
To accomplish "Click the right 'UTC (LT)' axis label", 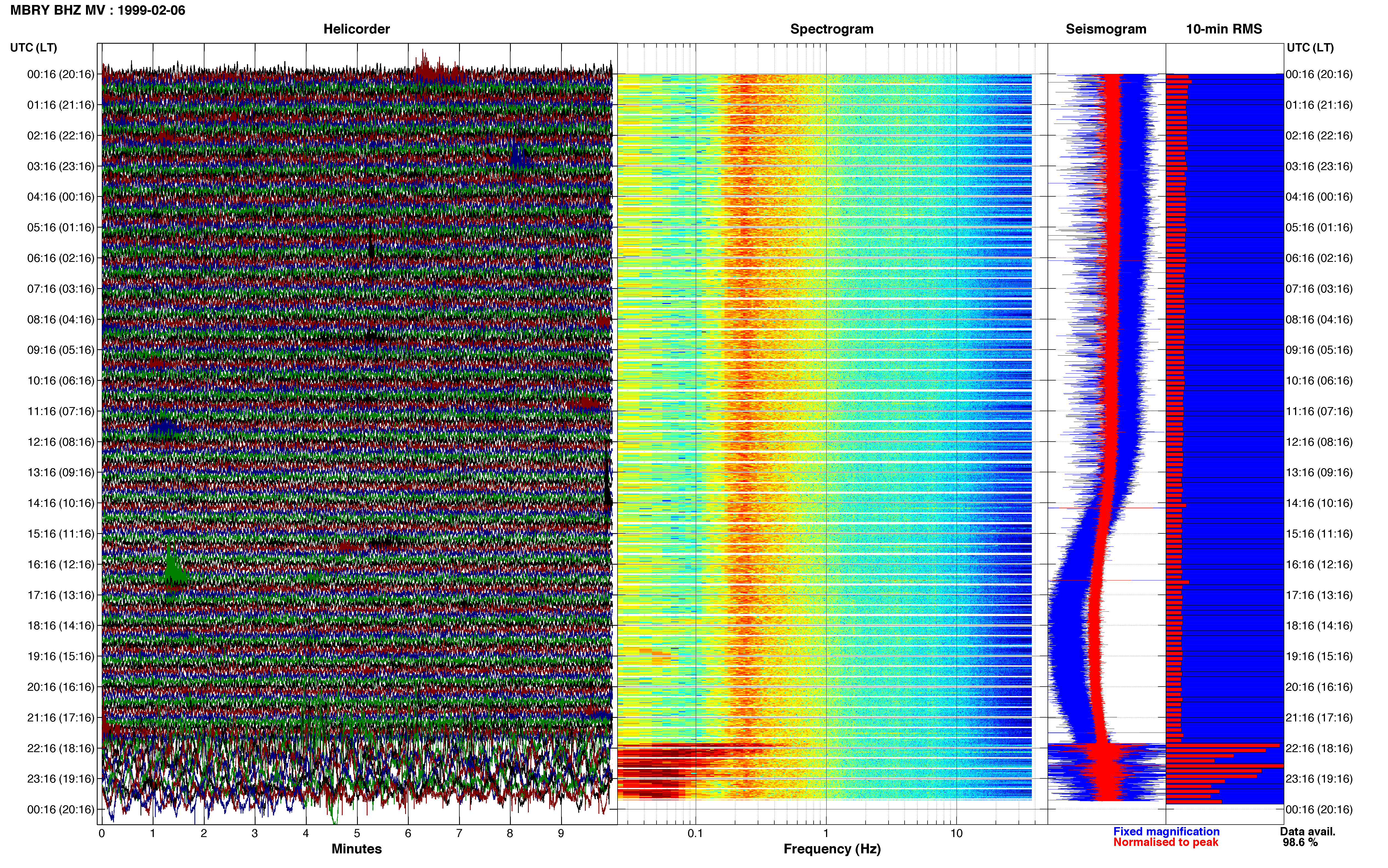I will [x=1310, y=48].
